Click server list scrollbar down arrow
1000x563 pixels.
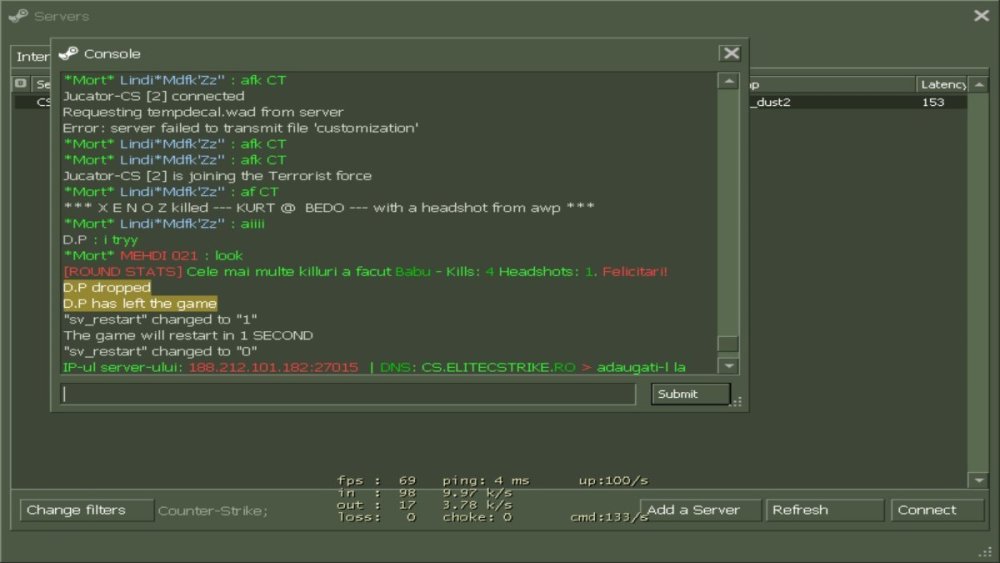point(979,480)
